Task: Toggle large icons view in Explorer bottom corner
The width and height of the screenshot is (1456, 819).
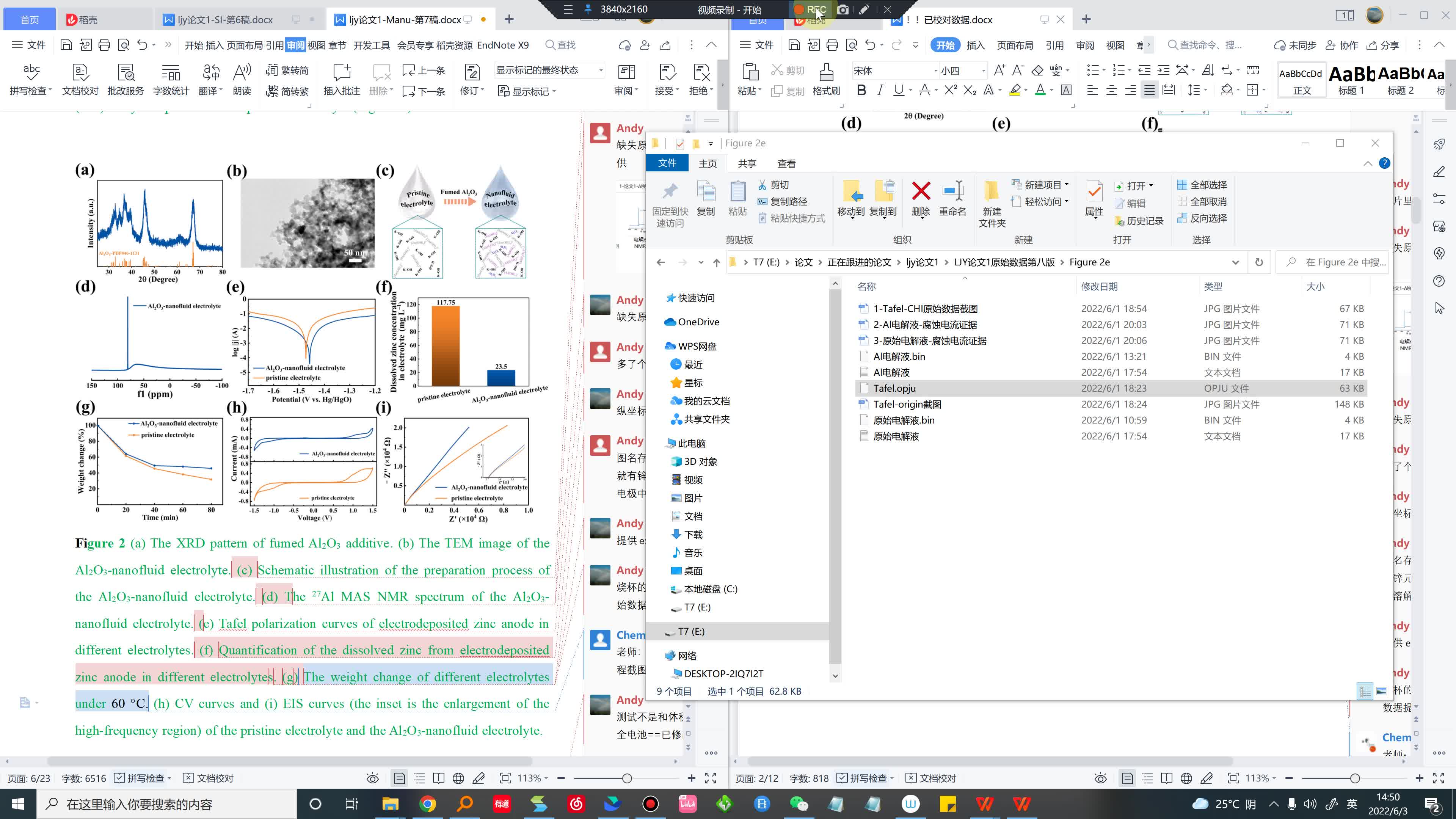Action: (x=1381, y=691)
